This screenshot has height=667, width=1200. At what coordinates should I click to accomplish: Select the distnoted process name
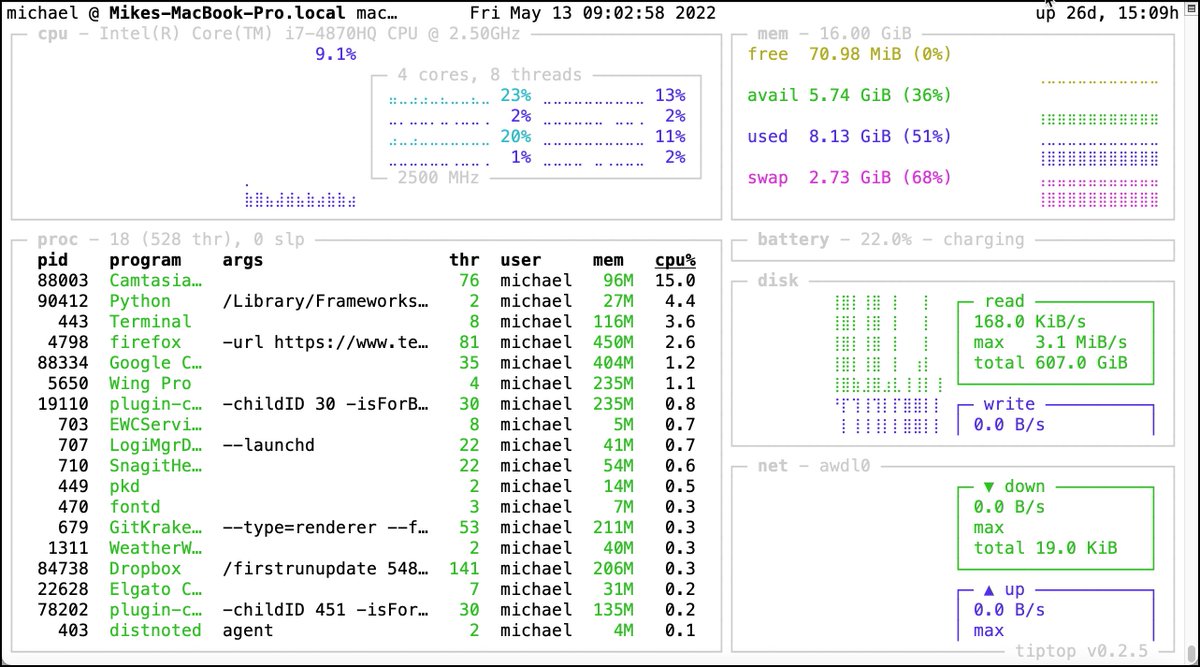pyautogui.click(x=155, y=630)
